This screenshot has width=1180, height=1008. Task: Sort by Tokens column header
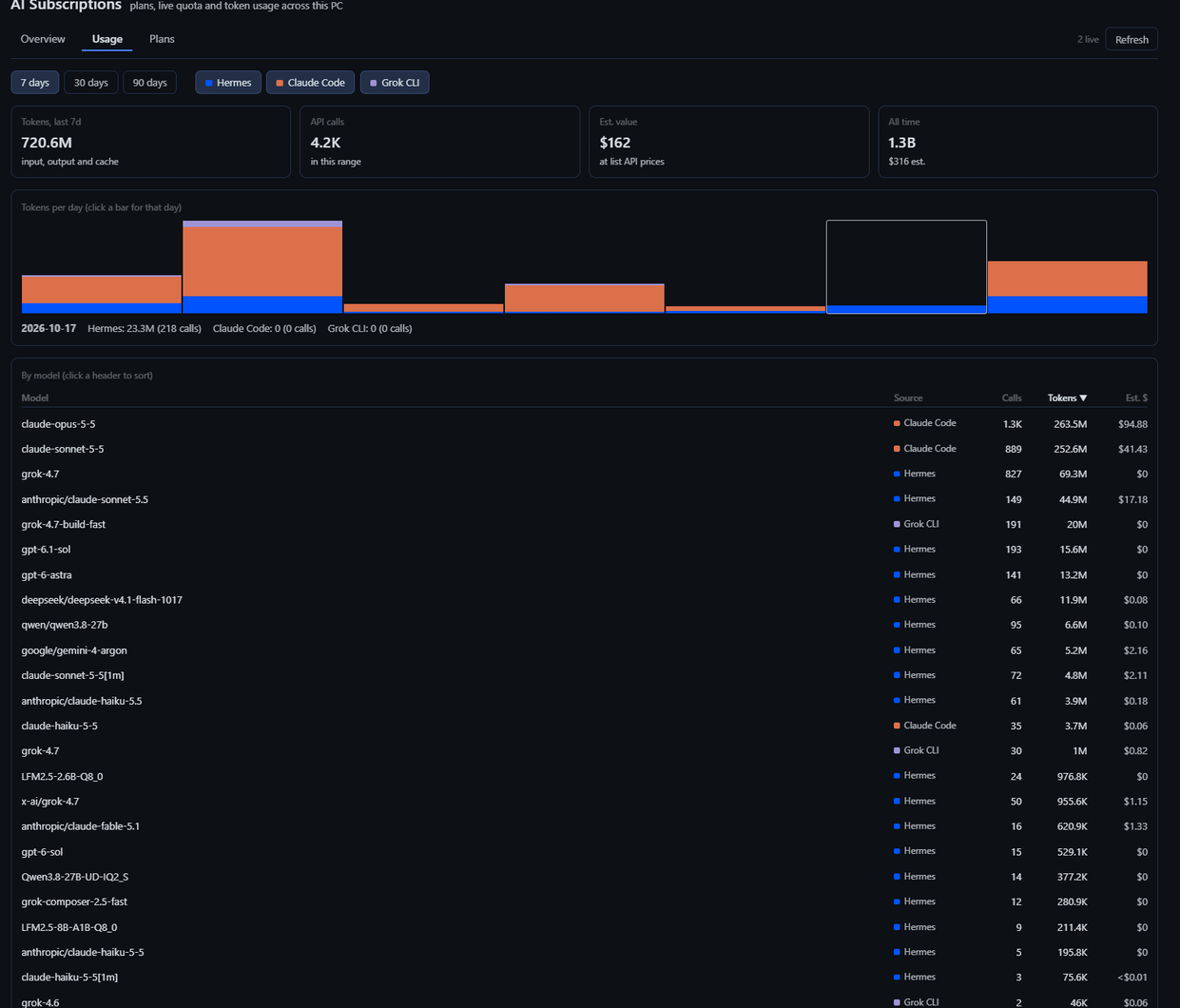coord(1067,397)
